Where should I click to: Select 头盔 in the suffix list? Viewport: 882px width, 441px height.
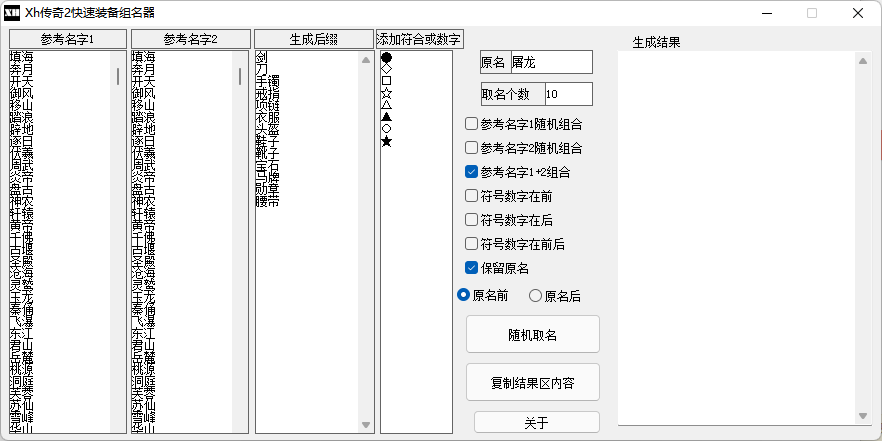[x=267, y=129]
